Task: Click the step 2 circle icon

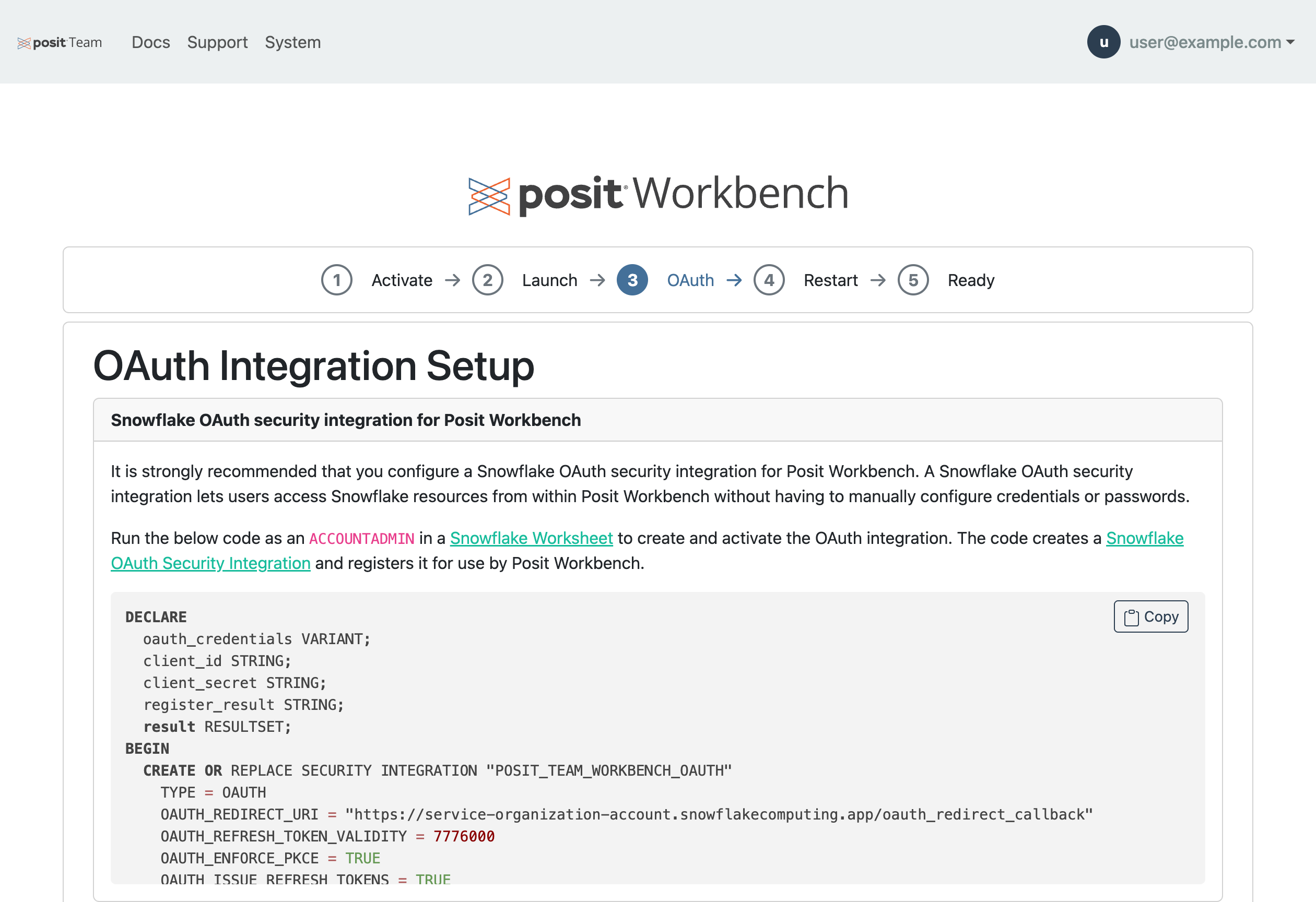Action: 487,280
